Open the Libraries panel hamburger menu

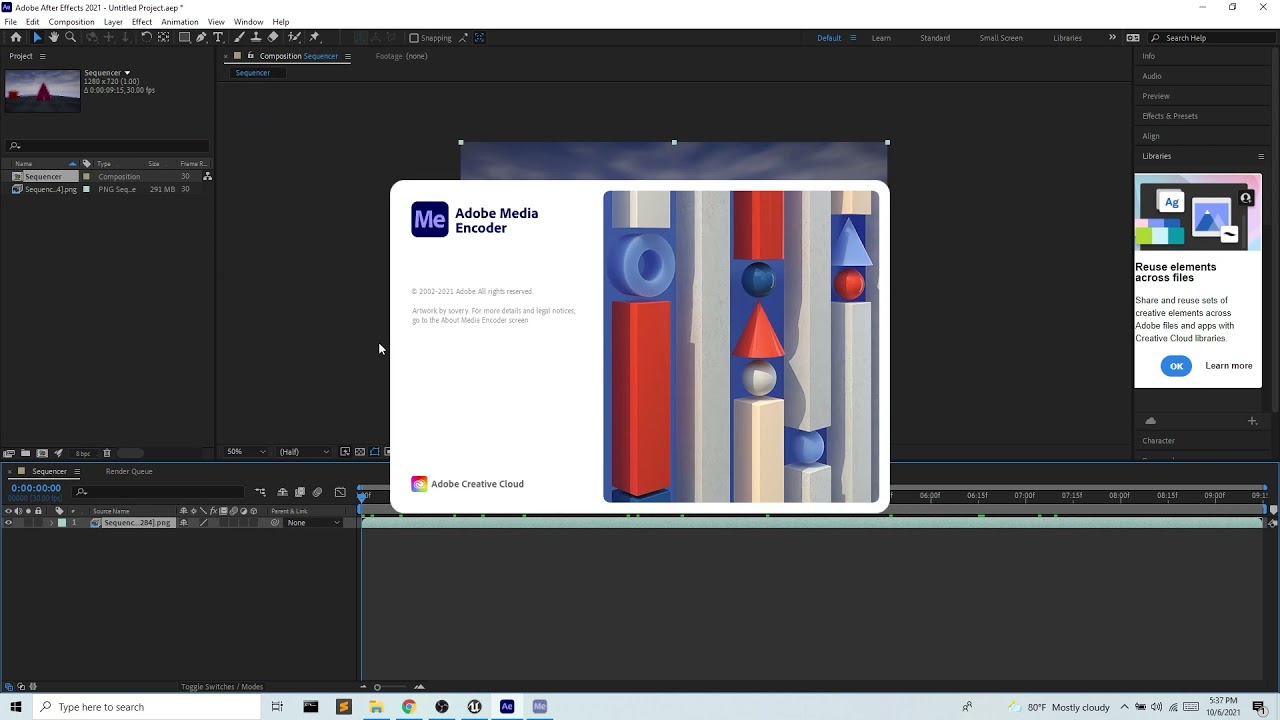(x=1261, y=156)
